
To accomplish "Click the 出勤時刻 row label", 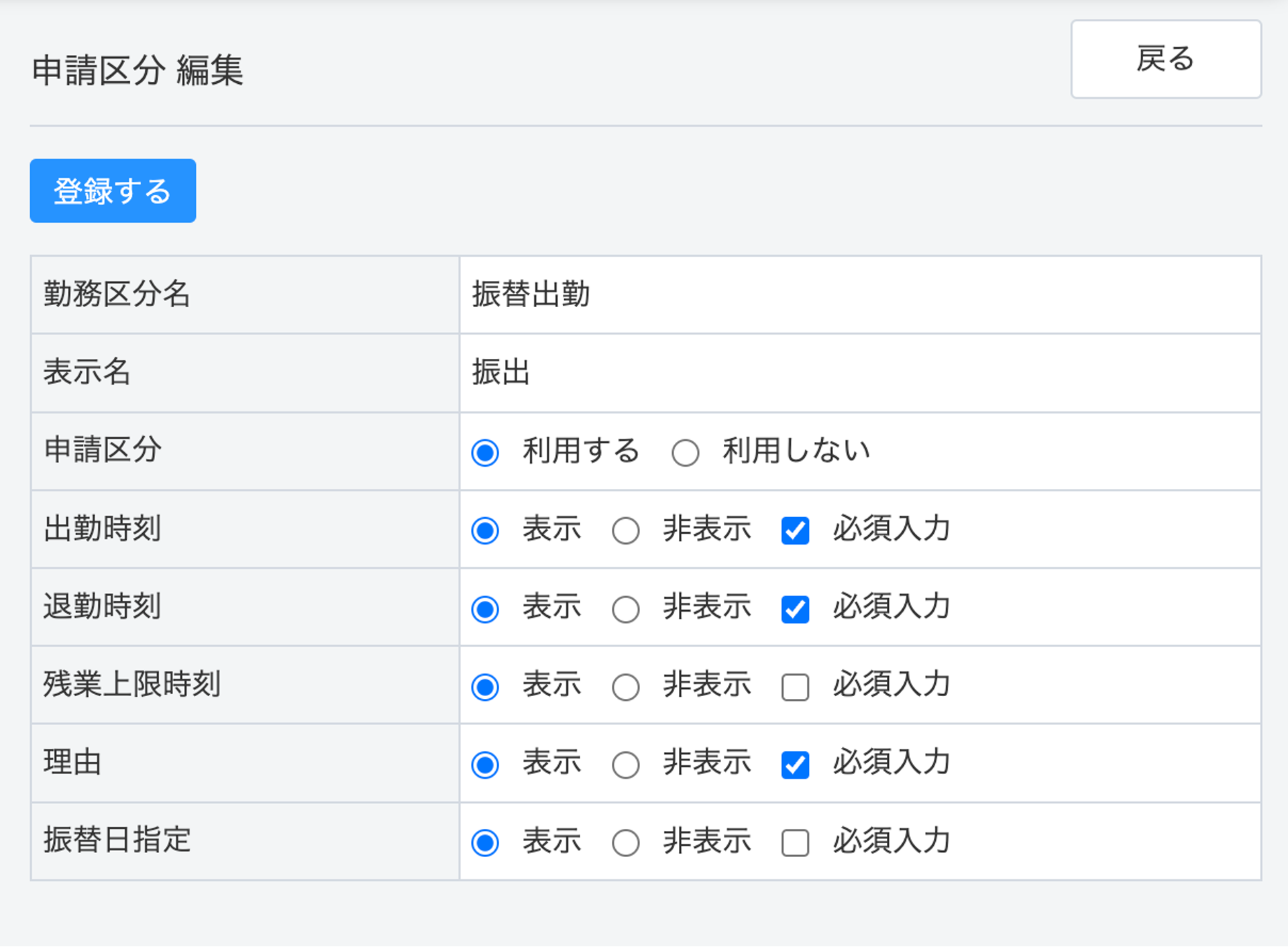I will coord(103,528).
